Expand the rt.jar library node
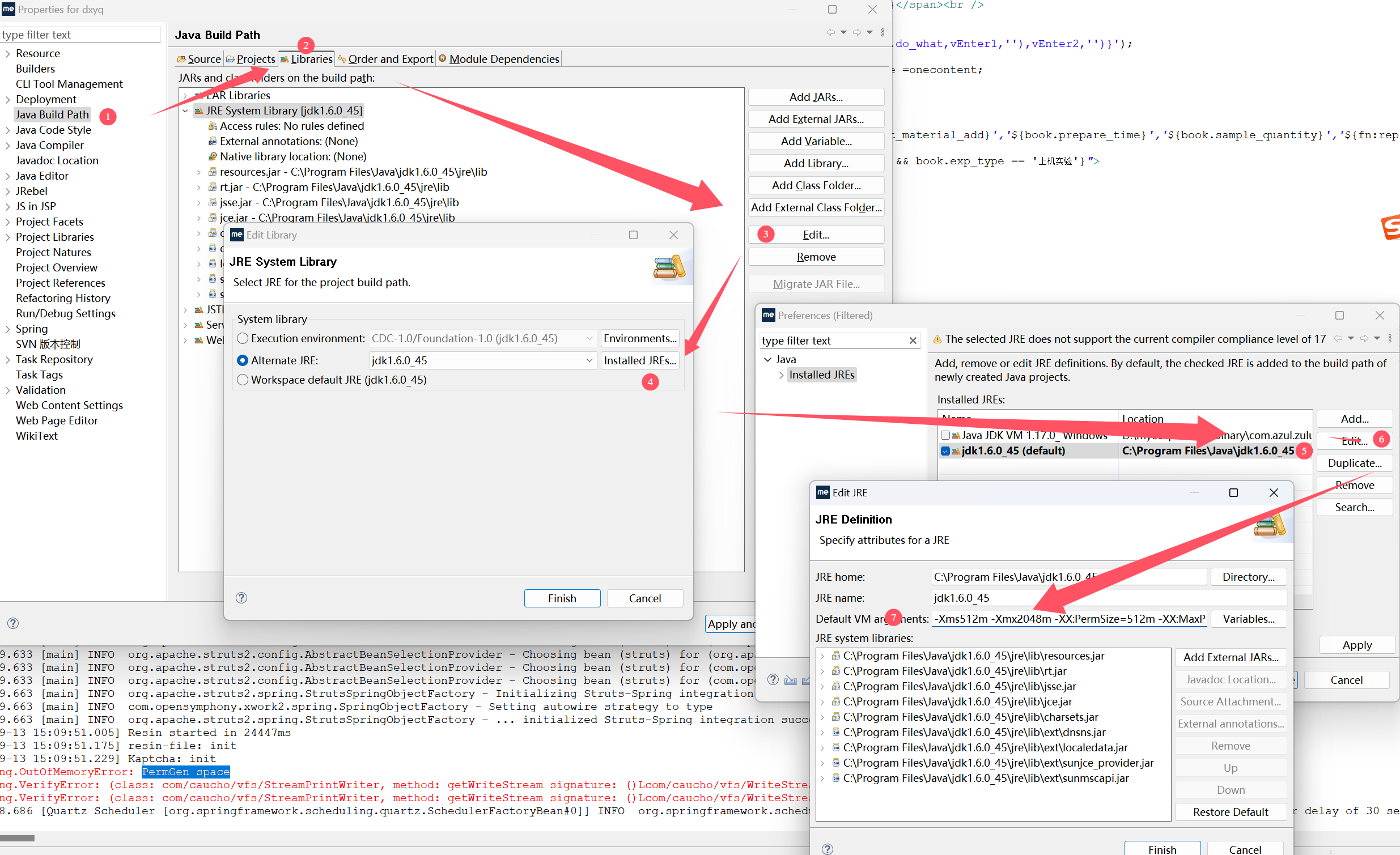The width and height of the screenshot is (1400, 855). click(x=198, y=187)
